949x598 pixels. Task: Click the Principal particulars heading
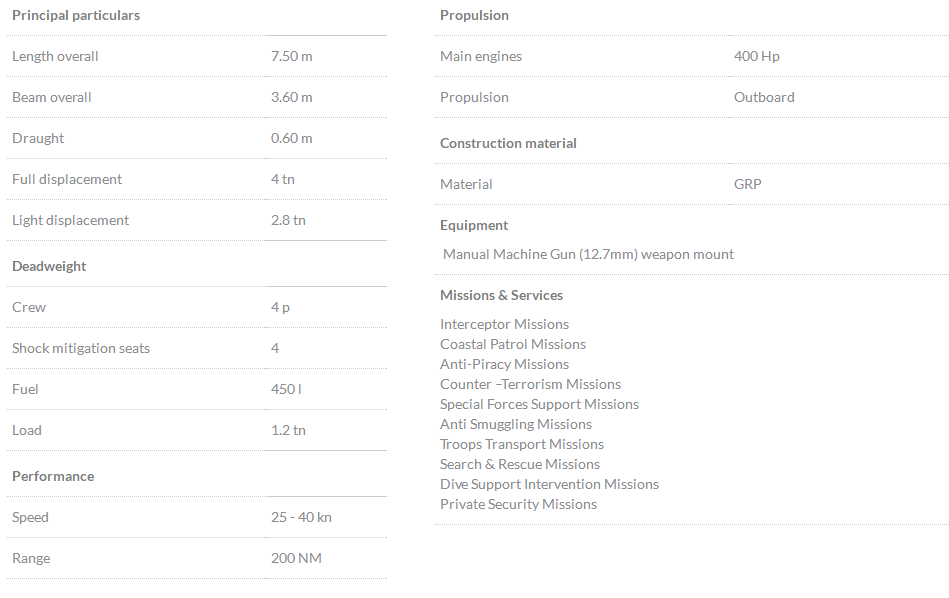[76, 15]
